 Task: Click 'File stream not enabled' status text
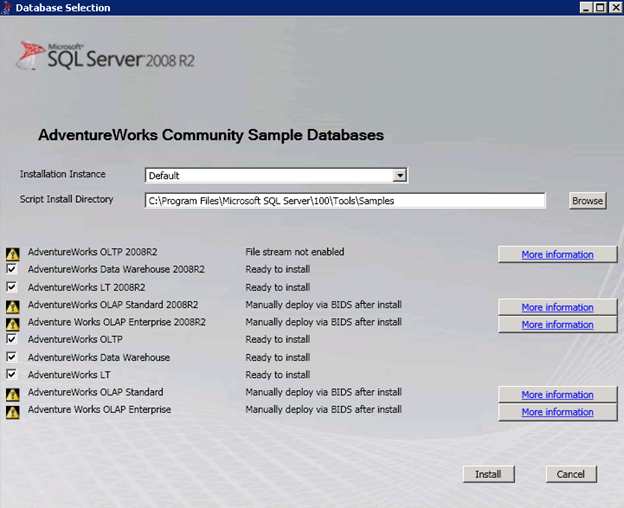pos(294,252)
